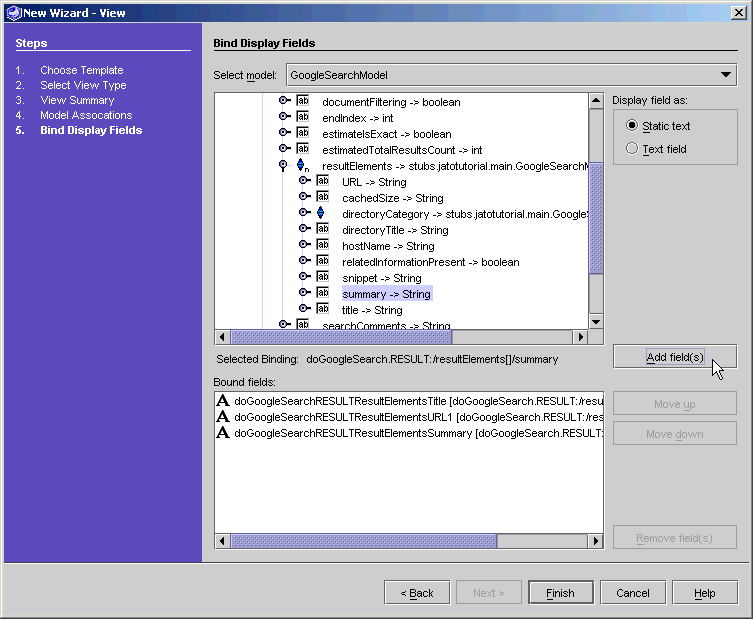Go to step View Summary

pos(77,100)
